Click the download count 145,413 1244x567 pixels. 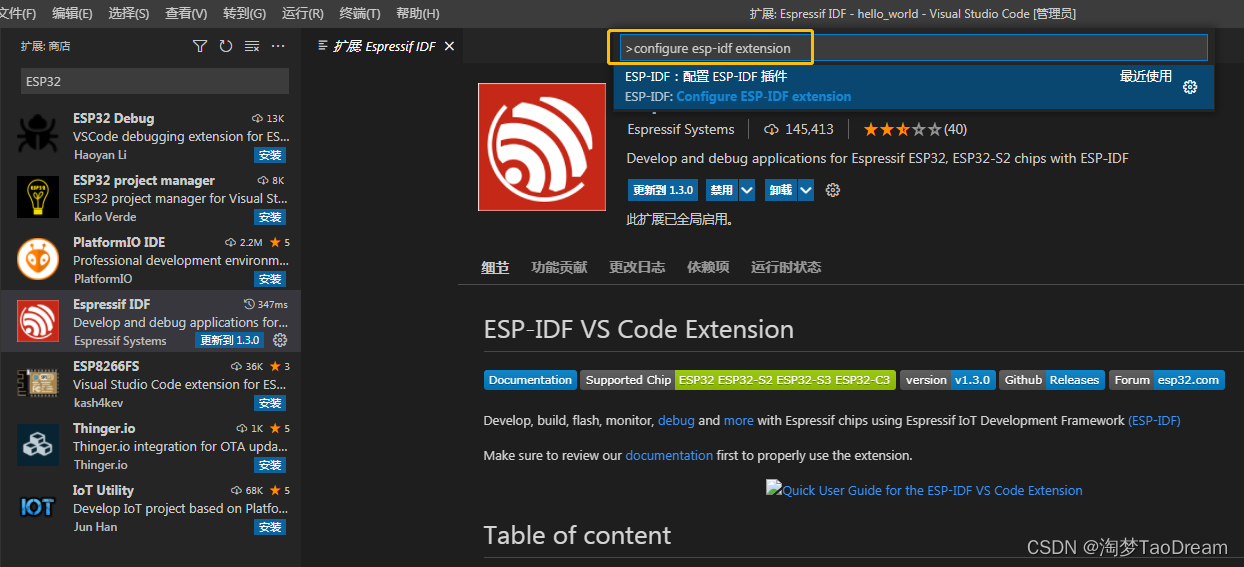799,129
